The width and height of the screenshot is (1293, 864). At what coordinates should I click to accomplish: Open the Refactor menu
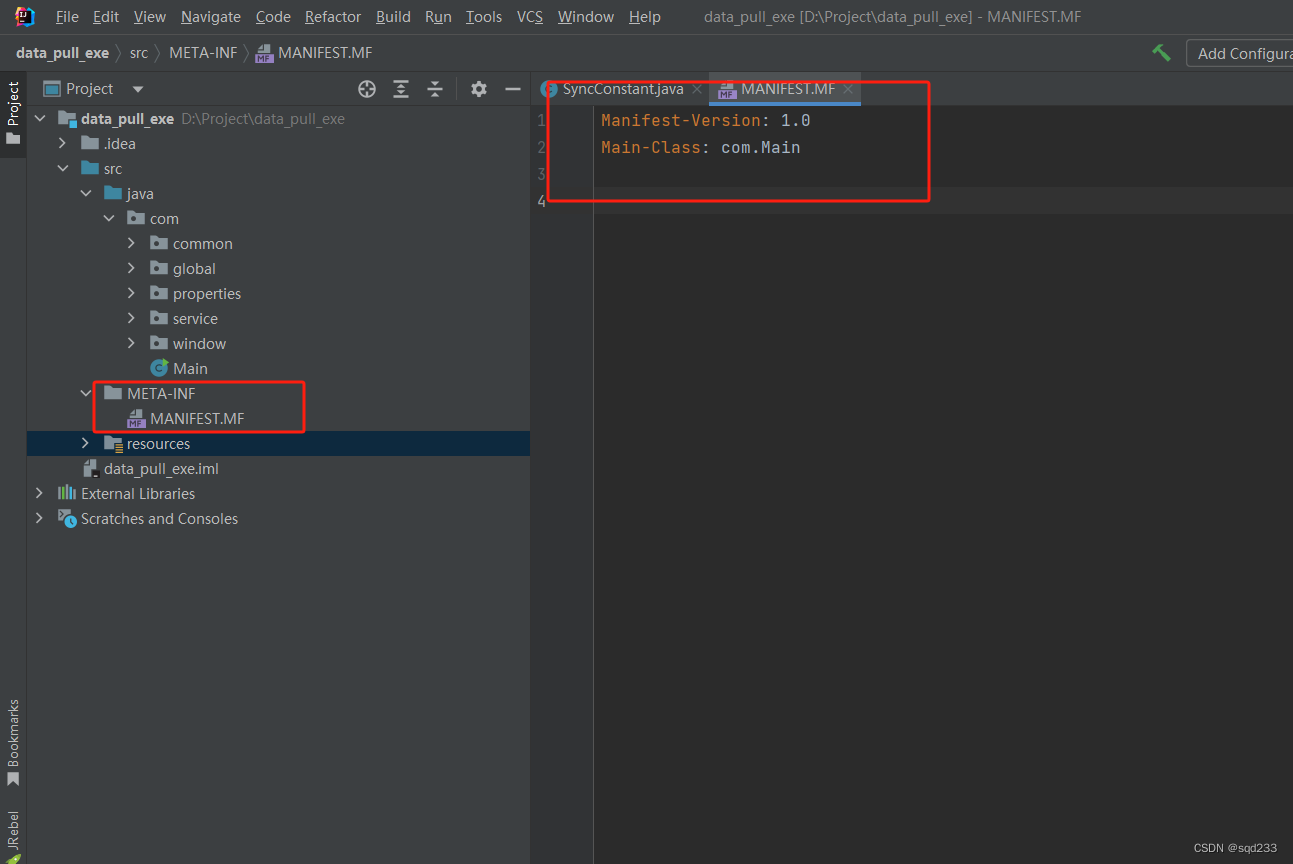pyautogui.click(x=333, y=16)
